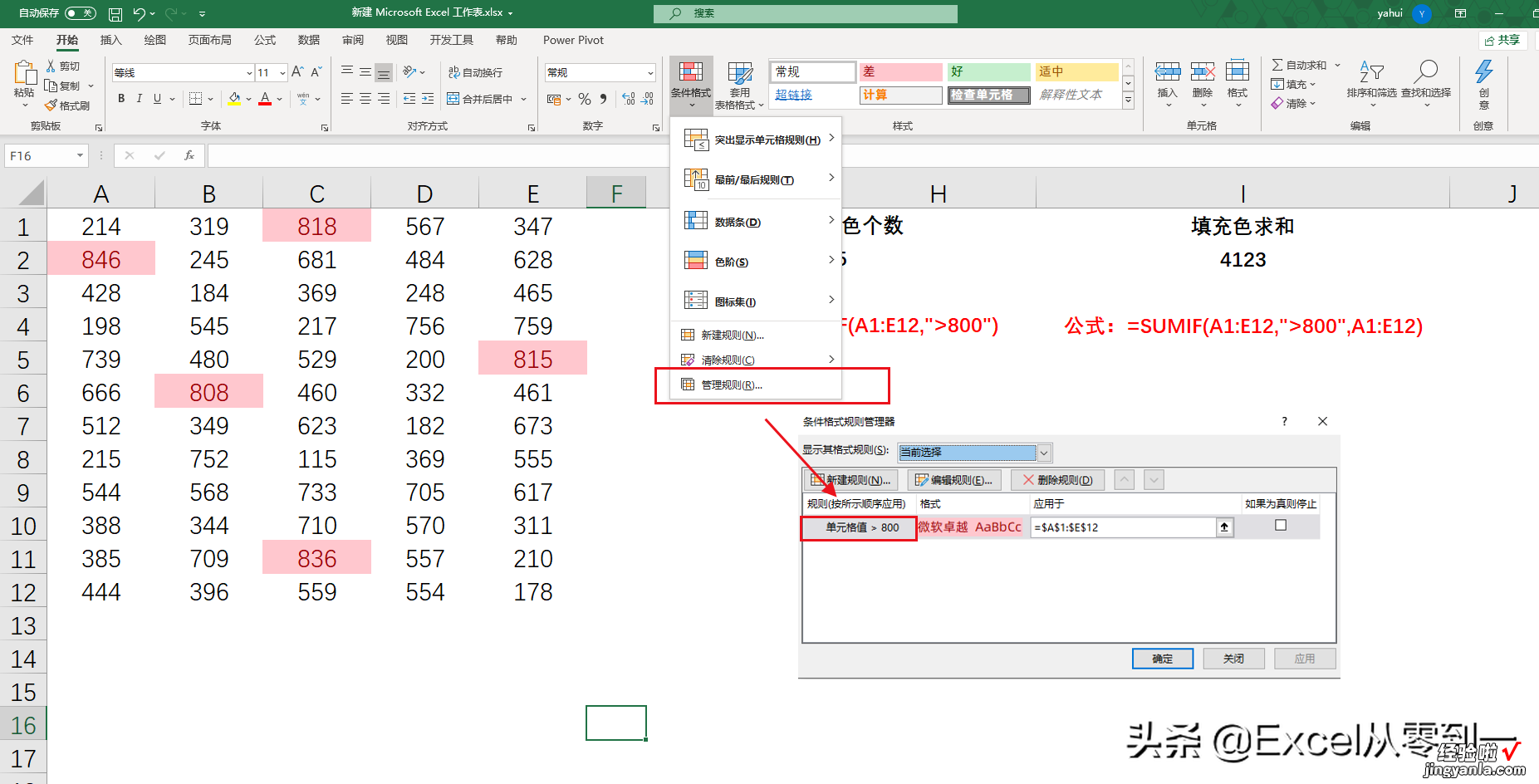
Task: Click the Sort and Filter icon
Action: pos(1371,72)
